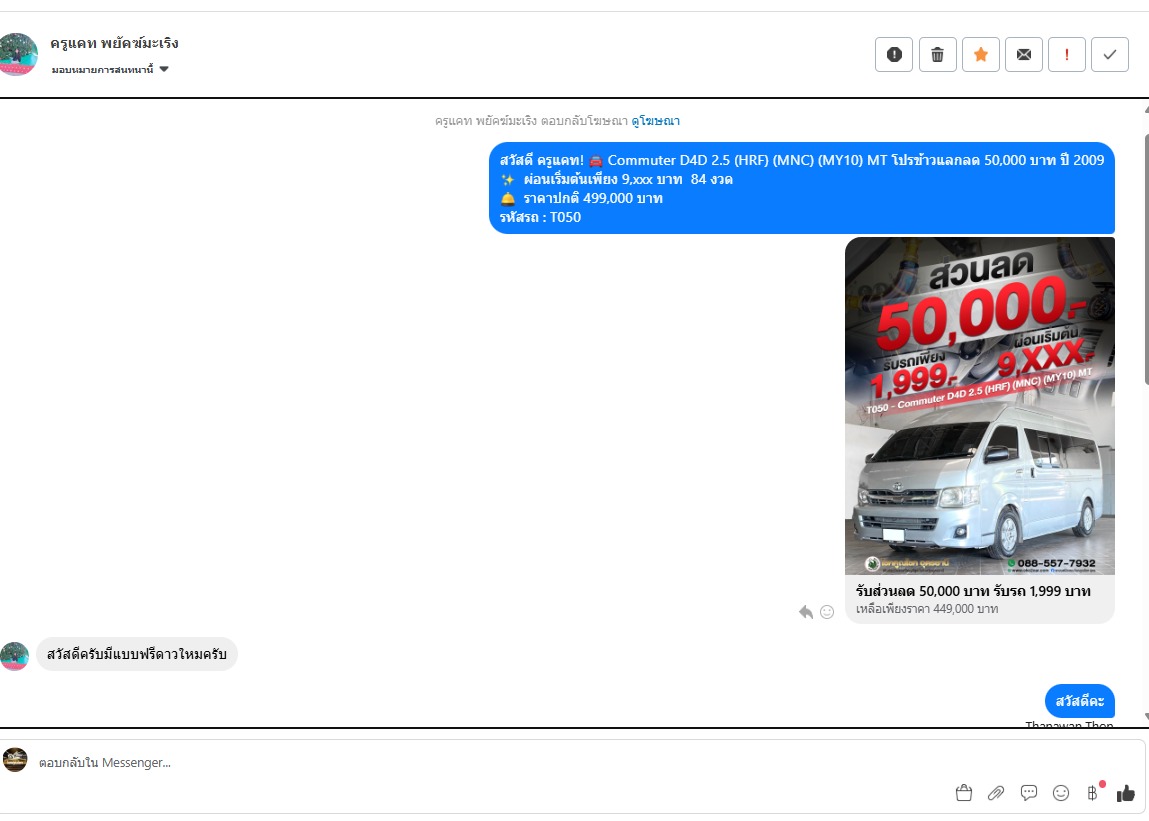Click the chat vertical scrollbar
This screenshot has height=821, width=1149.
1145,259
